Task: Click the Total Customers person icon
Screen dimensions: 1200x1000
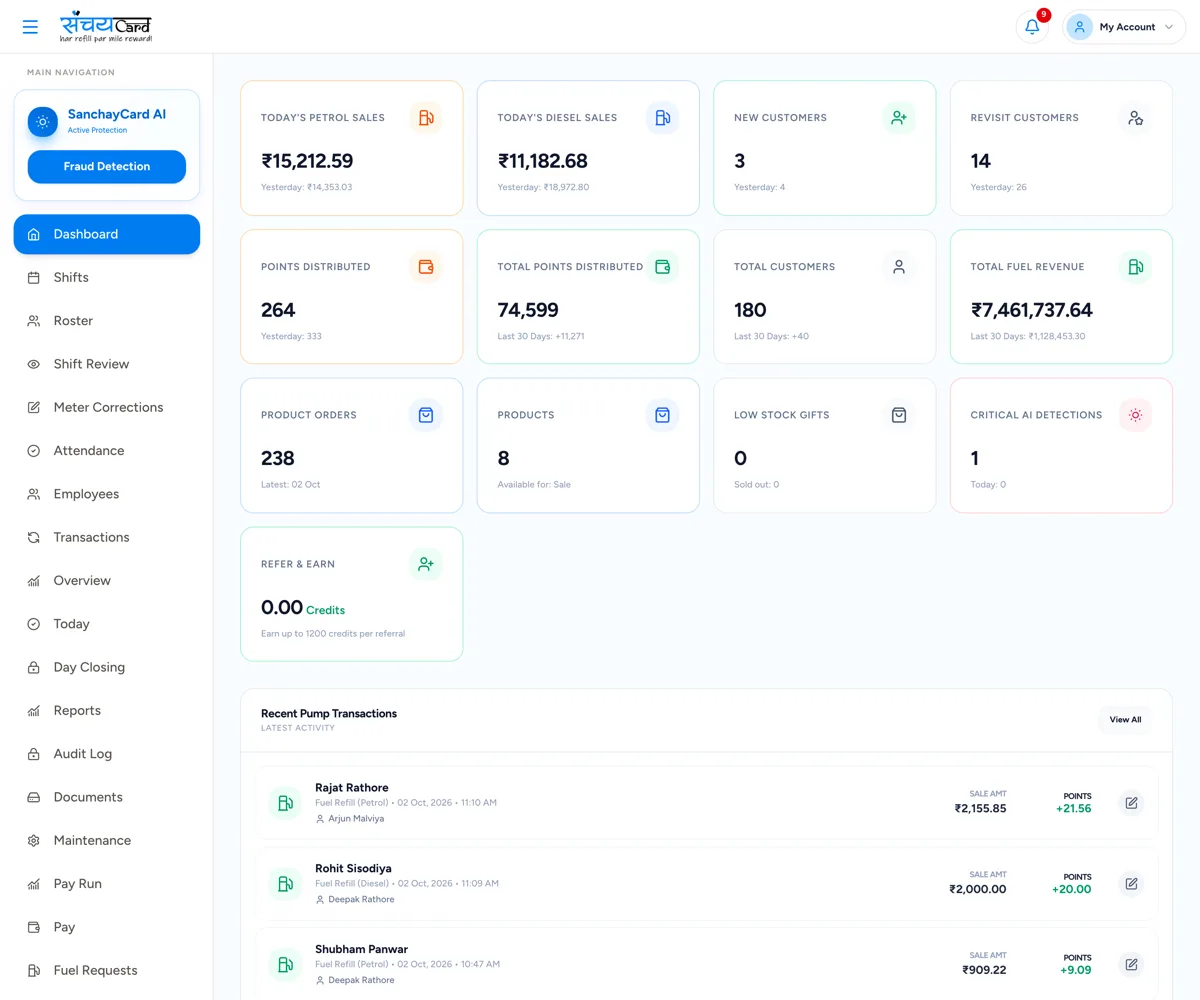Action: tap(899, 267)
